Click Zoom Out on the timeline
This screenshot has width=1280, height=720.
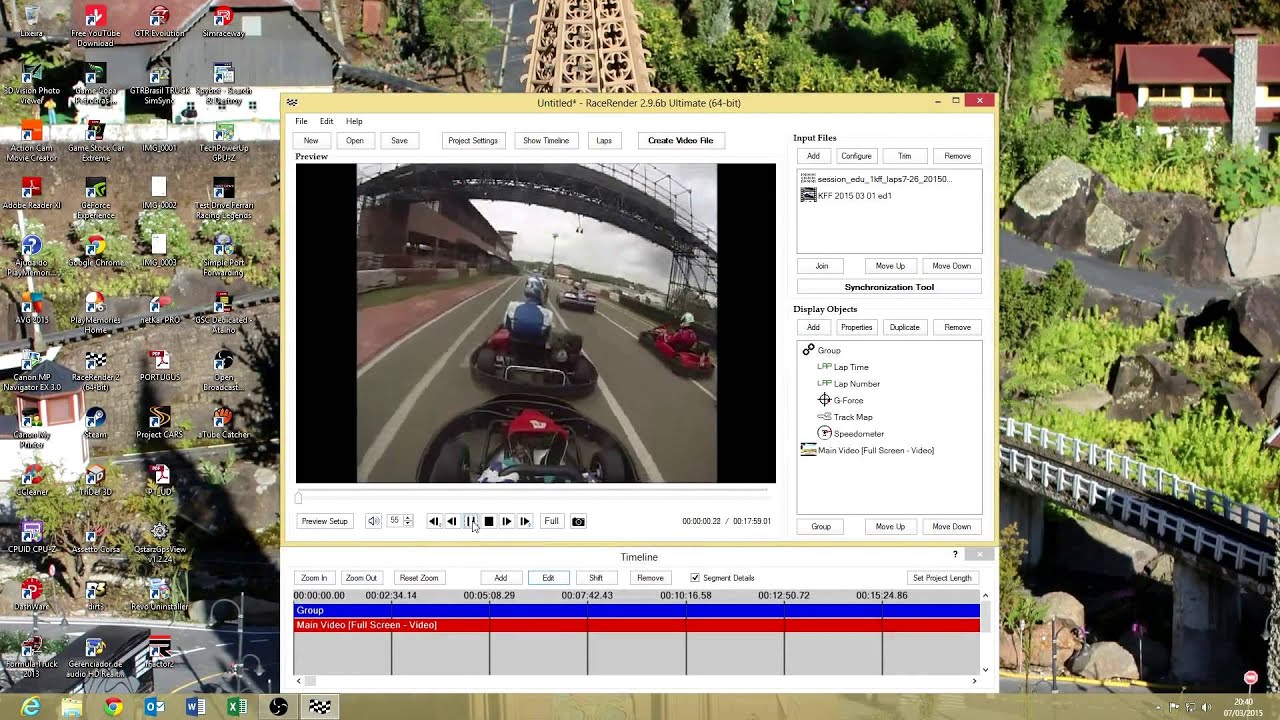point(361,578)
